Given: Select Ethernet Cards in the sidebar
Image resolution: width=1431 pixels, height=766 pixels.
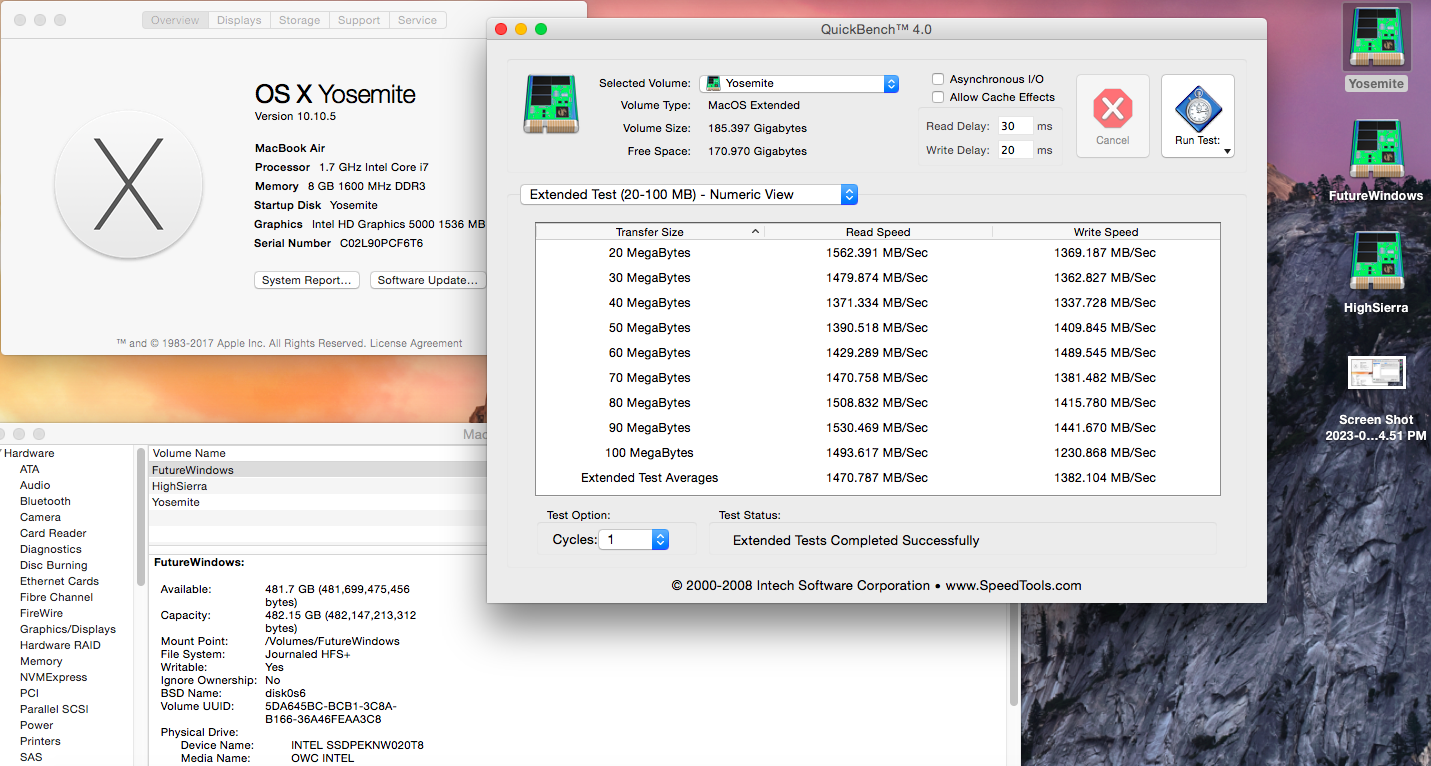Looking at the screenshot, I should click(59, 581).
